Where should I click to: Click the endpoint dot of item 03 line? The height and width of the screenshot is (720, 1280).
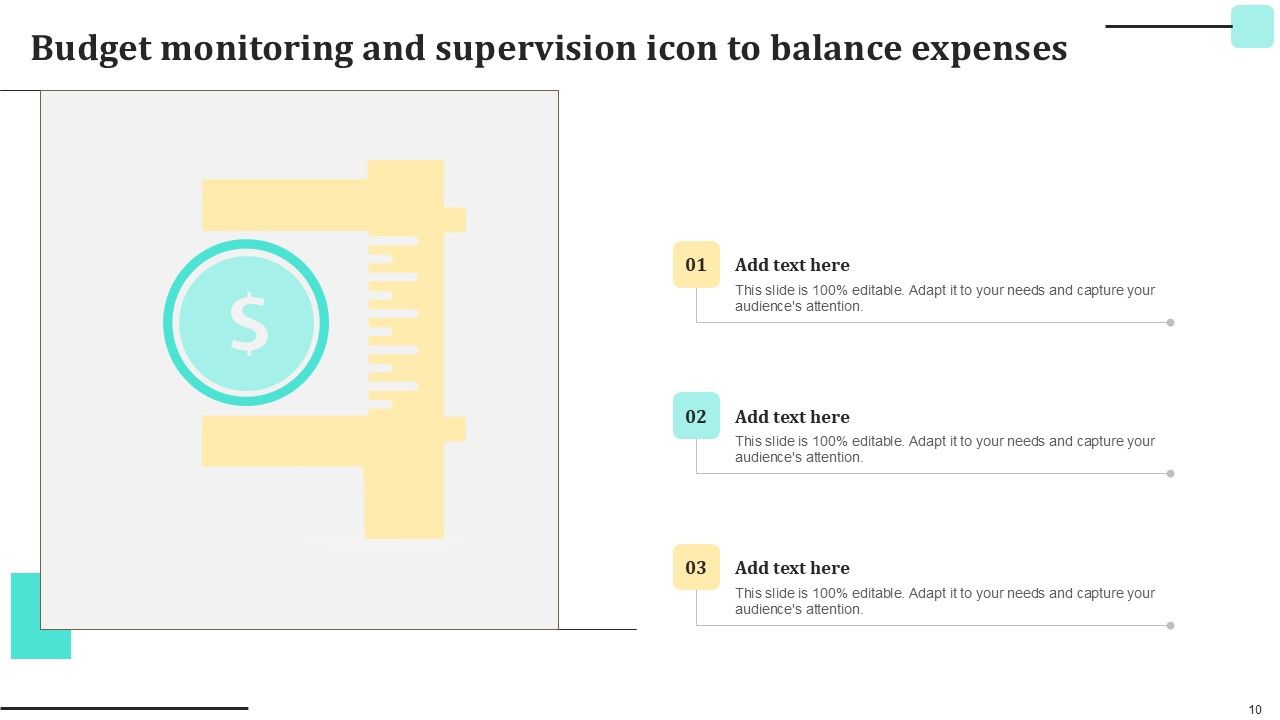1170,626
